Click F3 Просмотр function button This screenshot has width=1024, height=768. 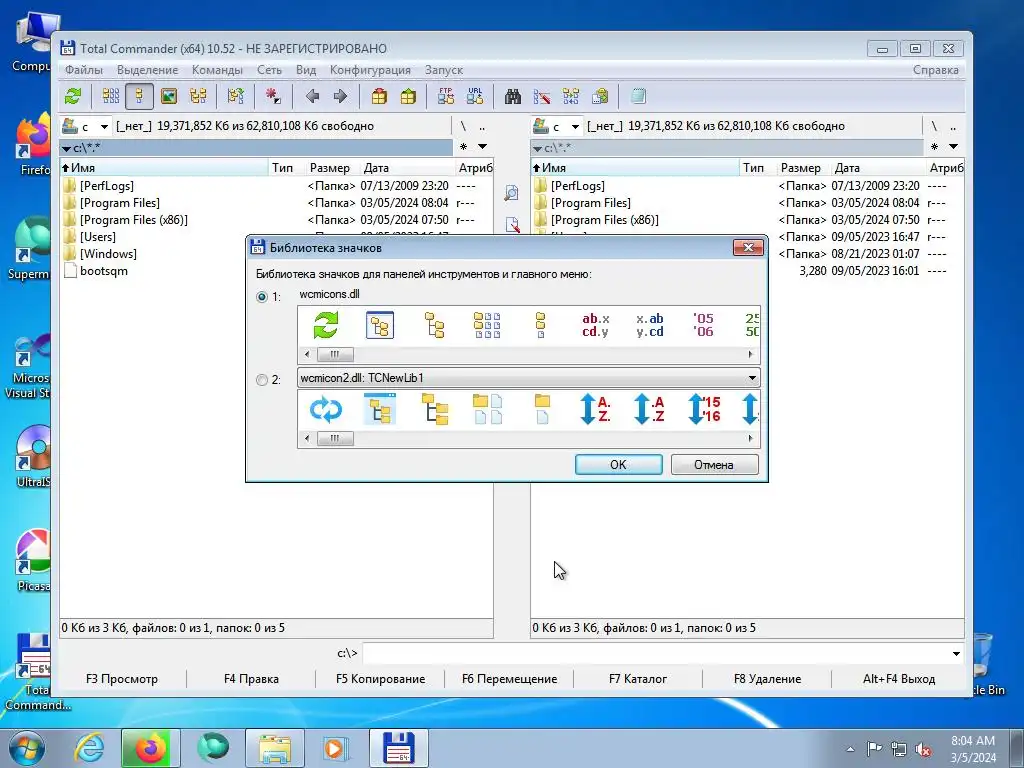click(x=122, y=679)
